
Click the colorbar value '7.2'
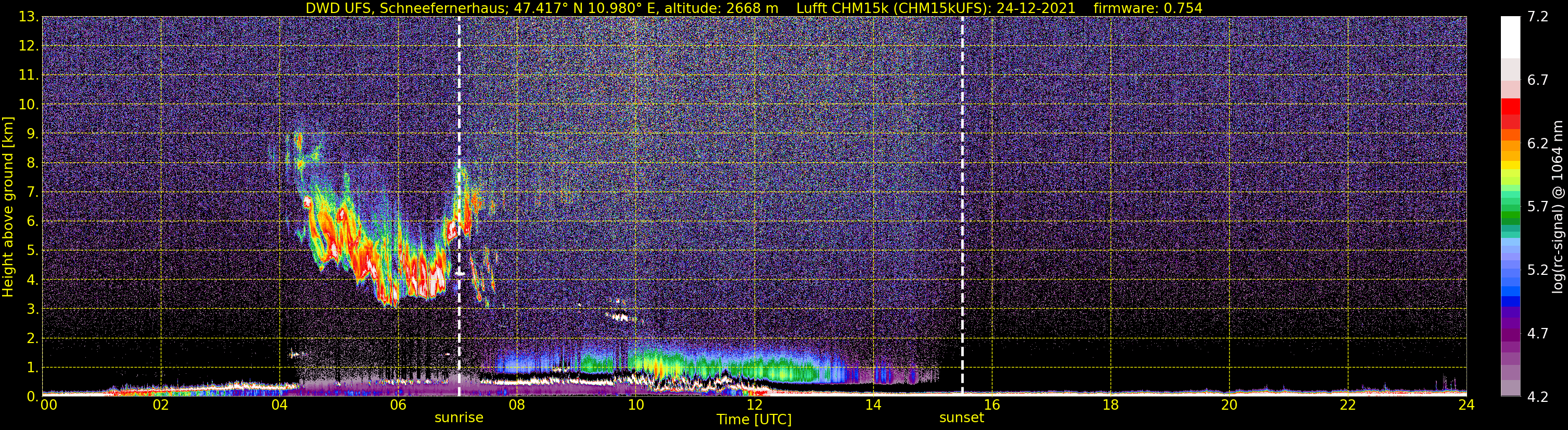[x=1538, y=17]
